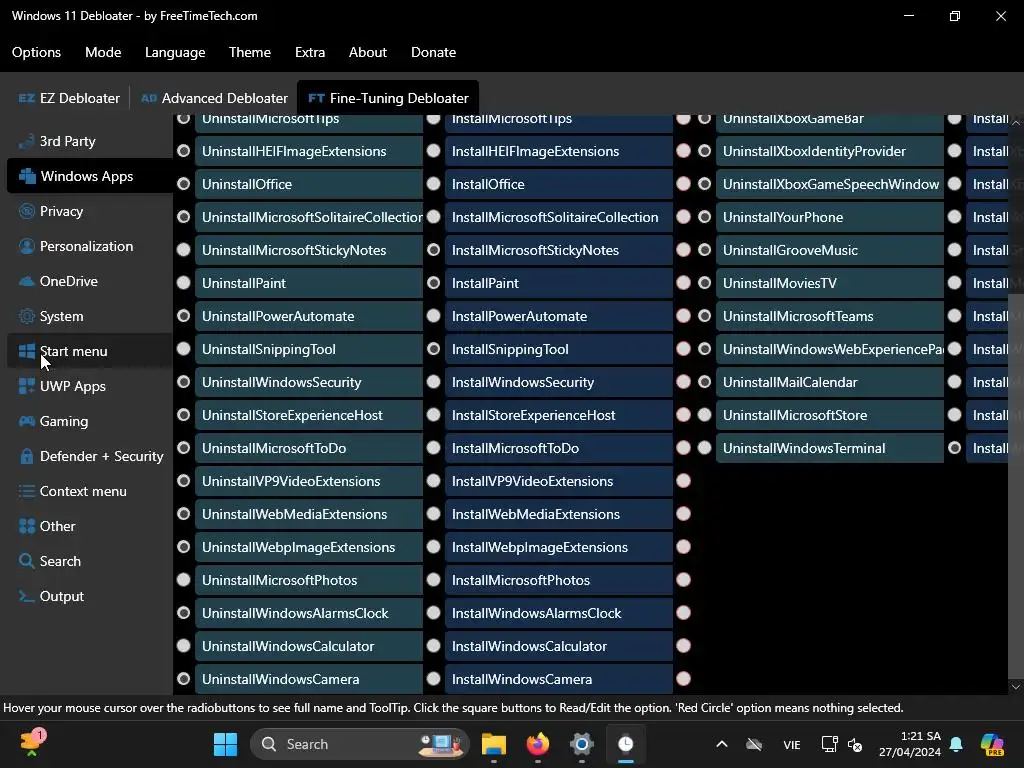Click the InstallWindowsSecurity square button
The height and width of the screenshot is (768, 1024).
[x=559, y=382]
